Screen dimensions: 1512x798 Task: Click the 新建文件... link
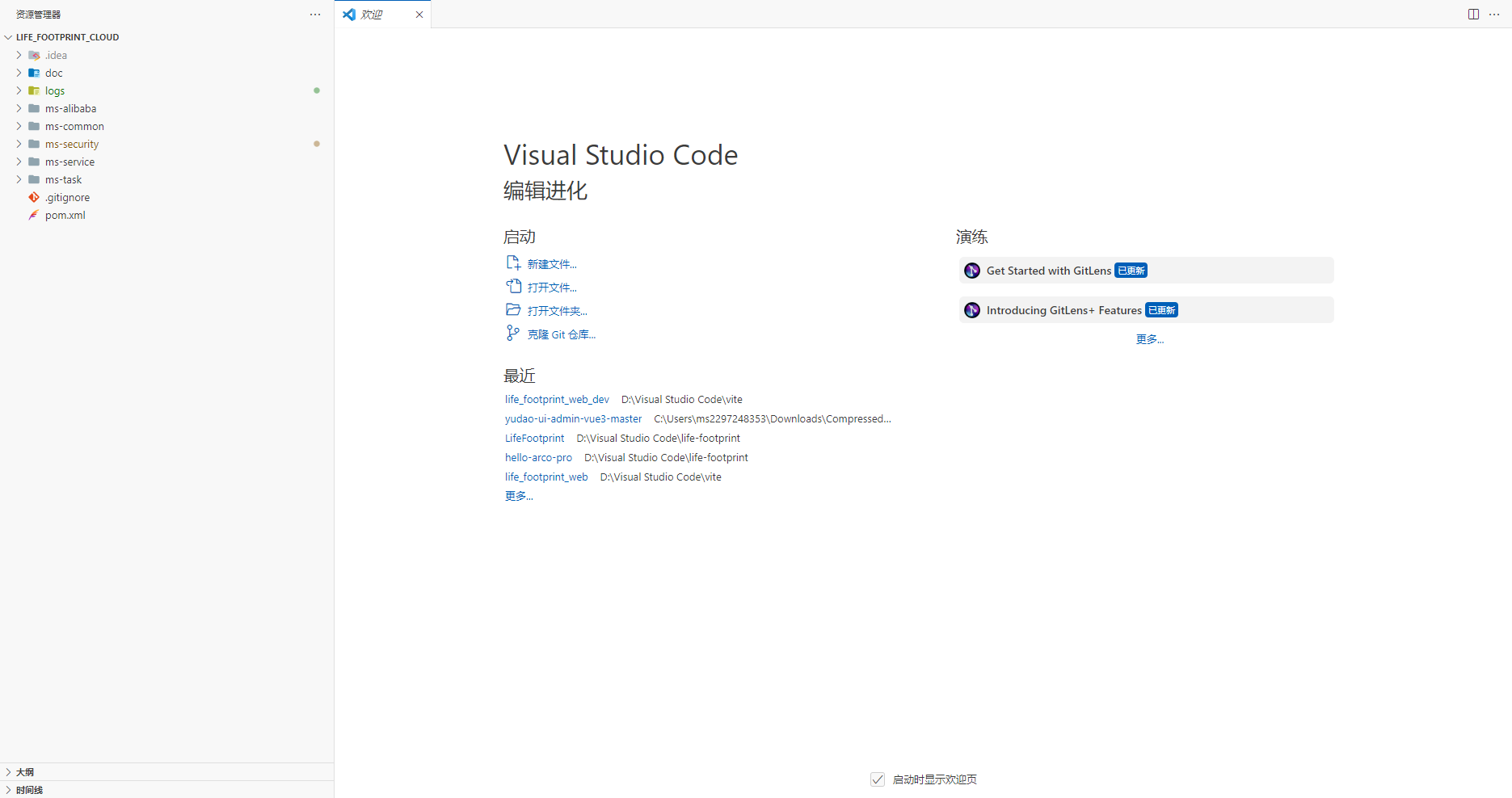click(552, 264)
